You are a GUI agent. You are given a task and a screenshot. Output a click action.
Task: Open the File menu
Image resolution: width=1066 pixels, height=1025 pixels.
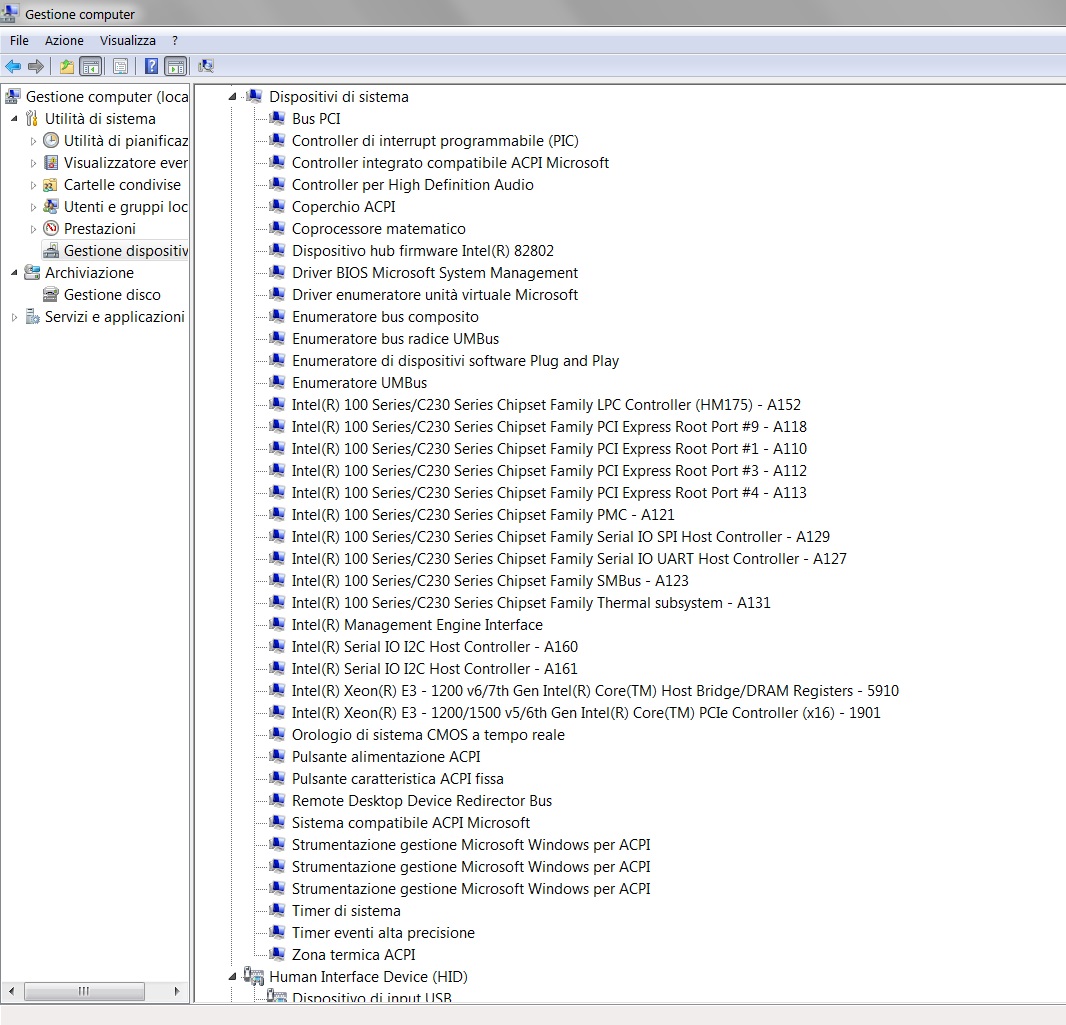pos(19,40)
